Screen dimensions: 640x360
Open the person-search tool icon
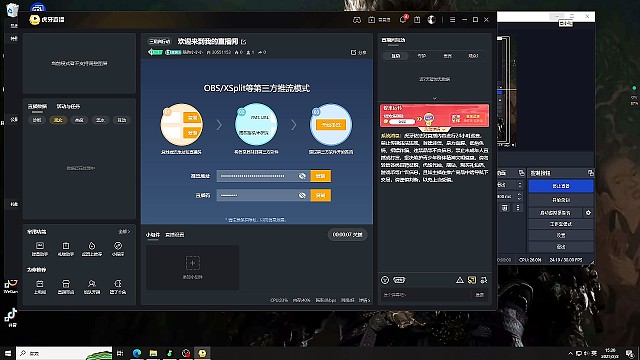(x=92, y=287)
